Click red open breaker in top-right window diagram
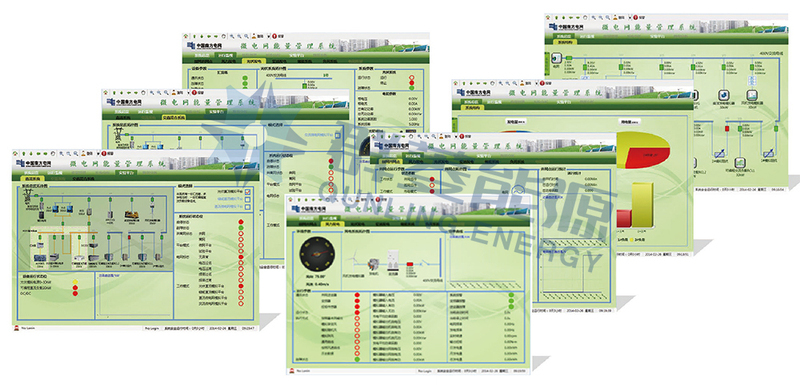 (727, 128)
